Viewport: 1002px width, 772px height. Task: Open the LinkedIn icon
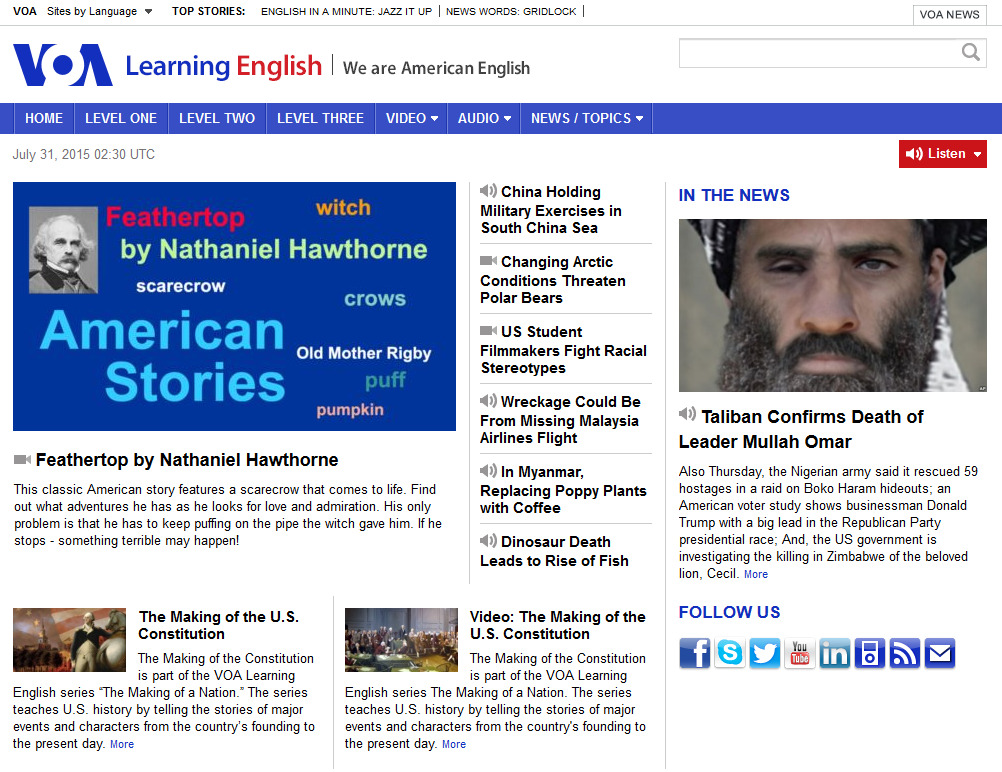click(835, 653)
